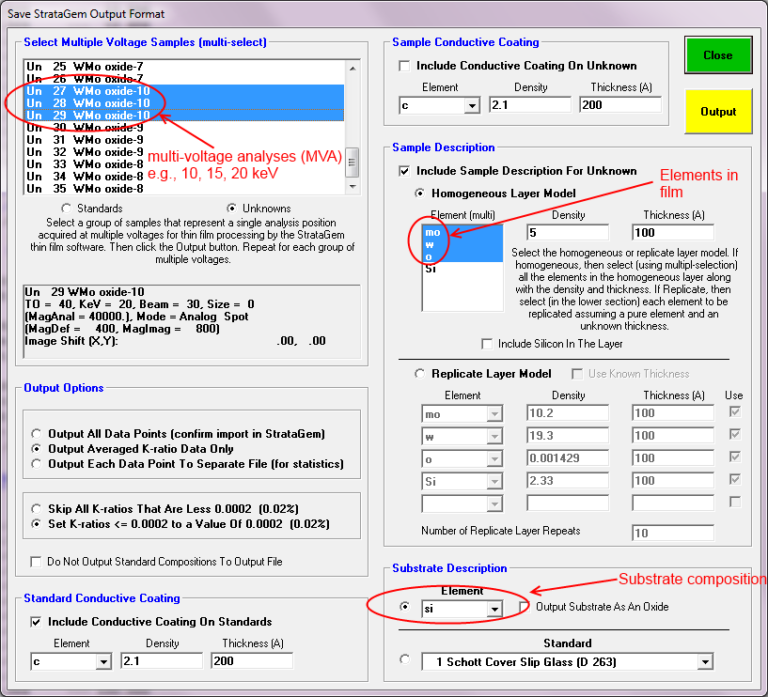
Task: Select Un 27 WMo oxide-10 sample
Action: (184, 91)
